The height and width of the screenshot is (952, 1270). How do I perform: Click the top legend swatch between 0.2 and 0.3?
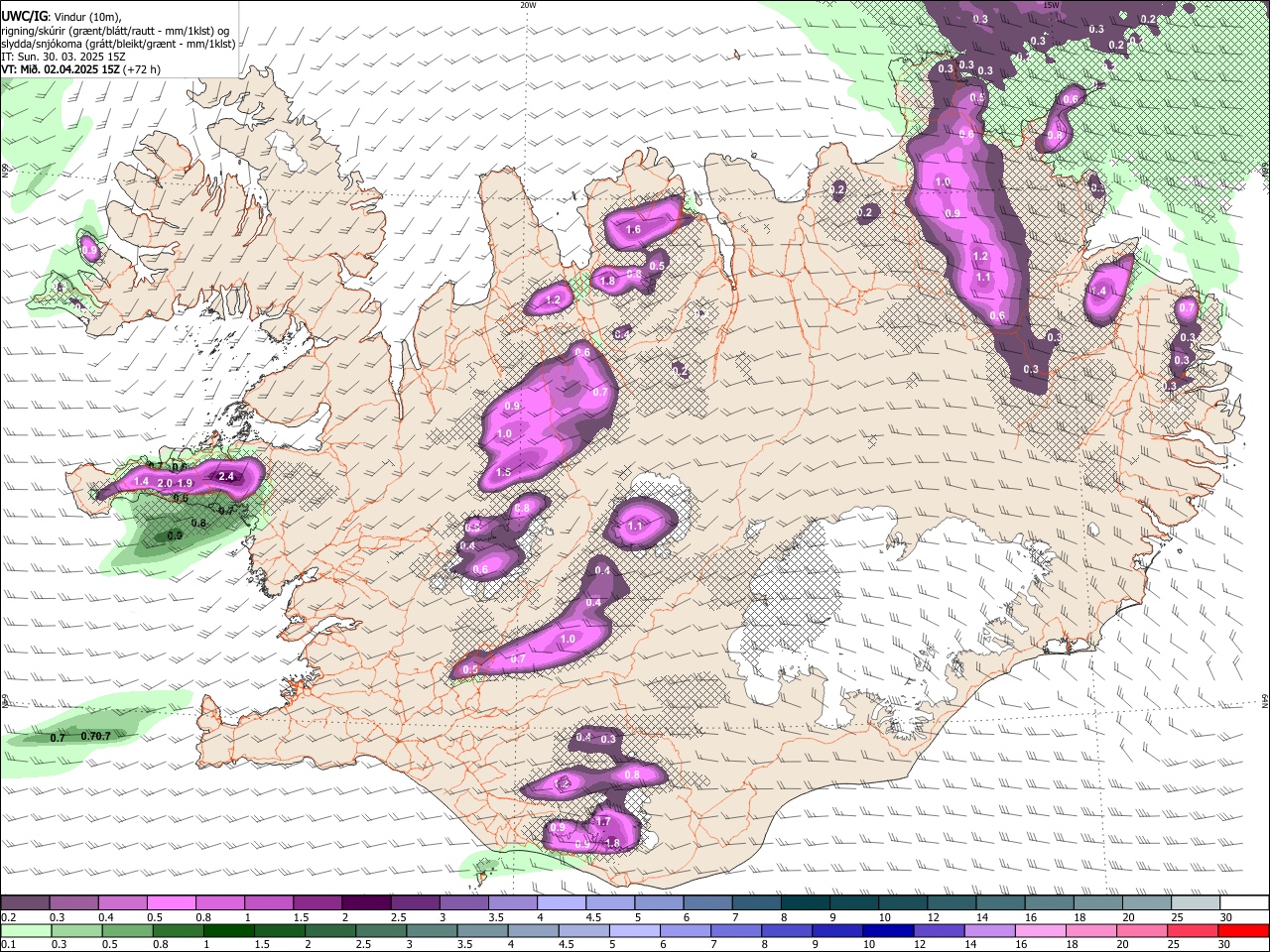coord(25,903)
